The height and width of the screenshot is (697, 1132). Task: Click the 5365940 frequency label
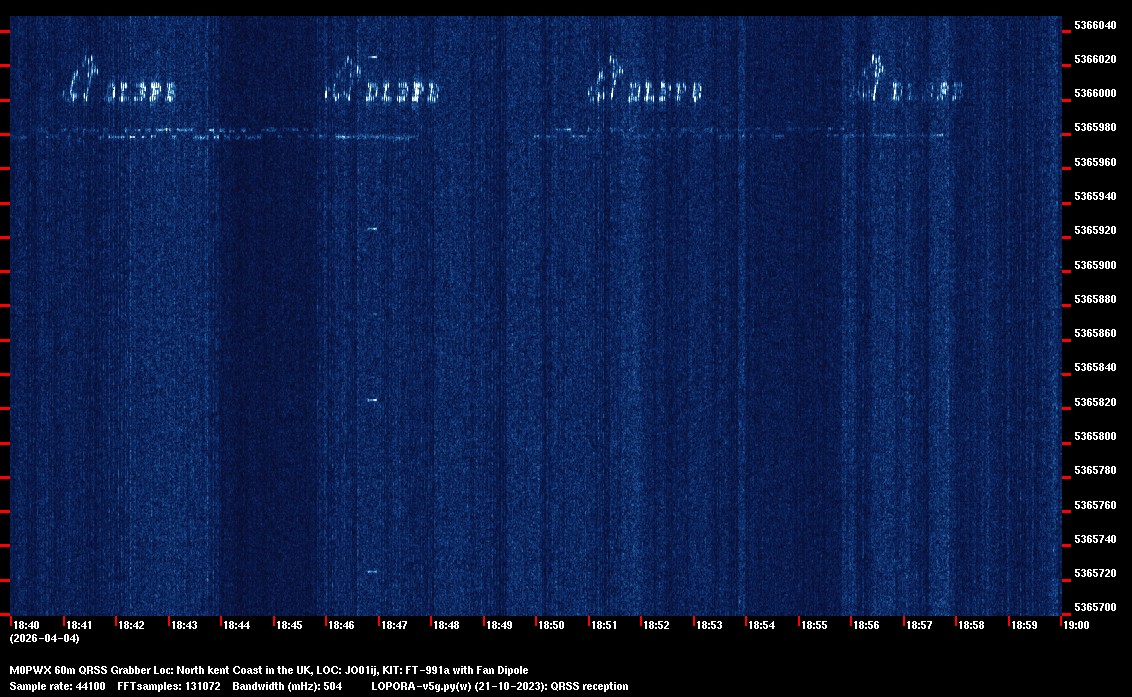point(1095,196)
